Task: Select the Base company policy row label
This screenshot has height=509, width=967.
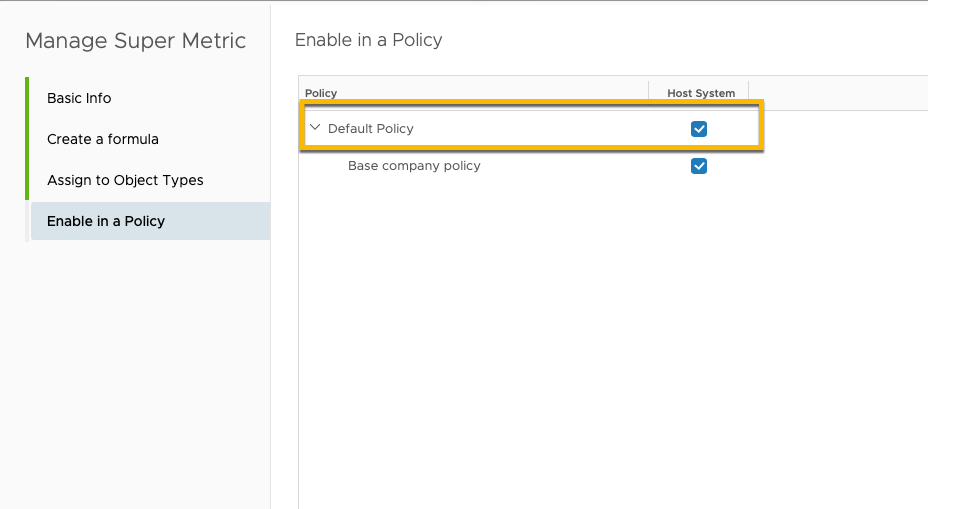Action: (x=414, y=166)
